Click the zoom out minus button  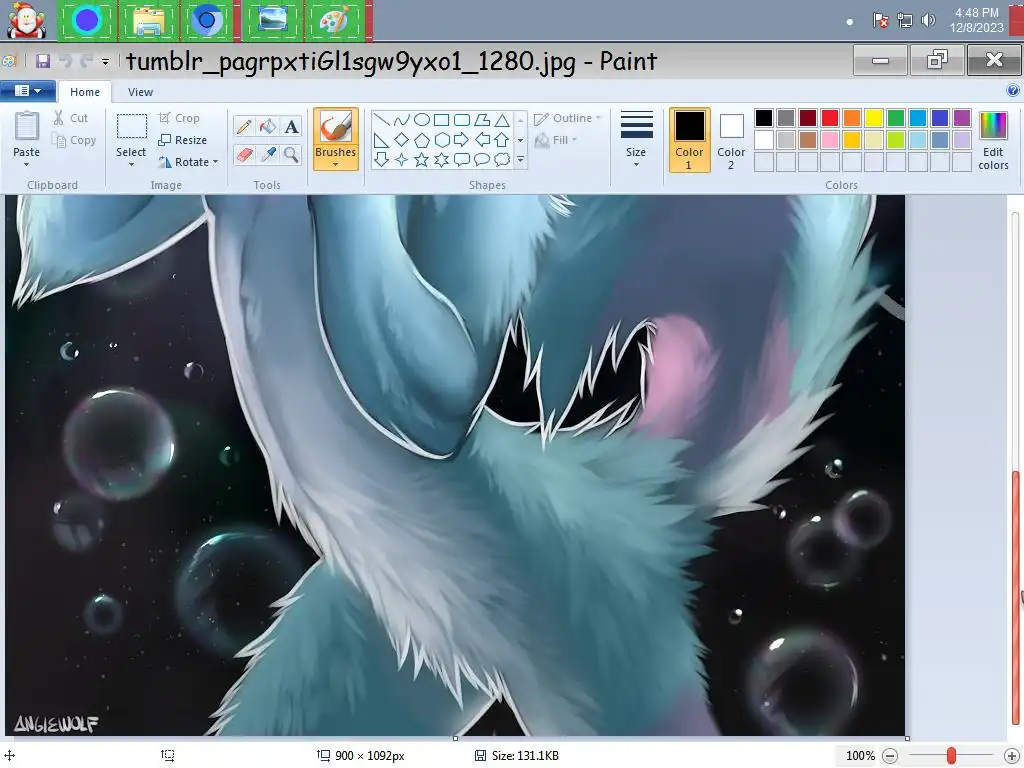[x=890, y=756]
